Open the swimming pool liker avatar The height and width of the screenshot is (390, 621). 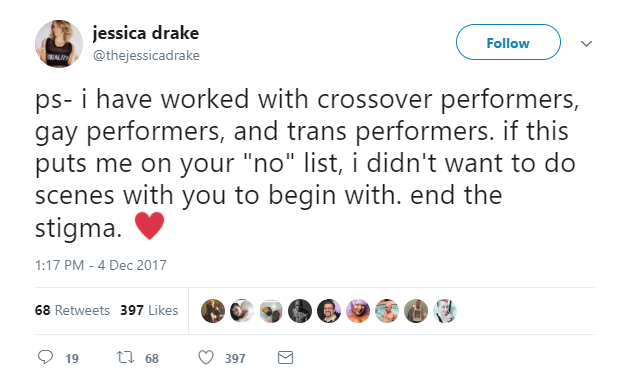click(387, 311)
